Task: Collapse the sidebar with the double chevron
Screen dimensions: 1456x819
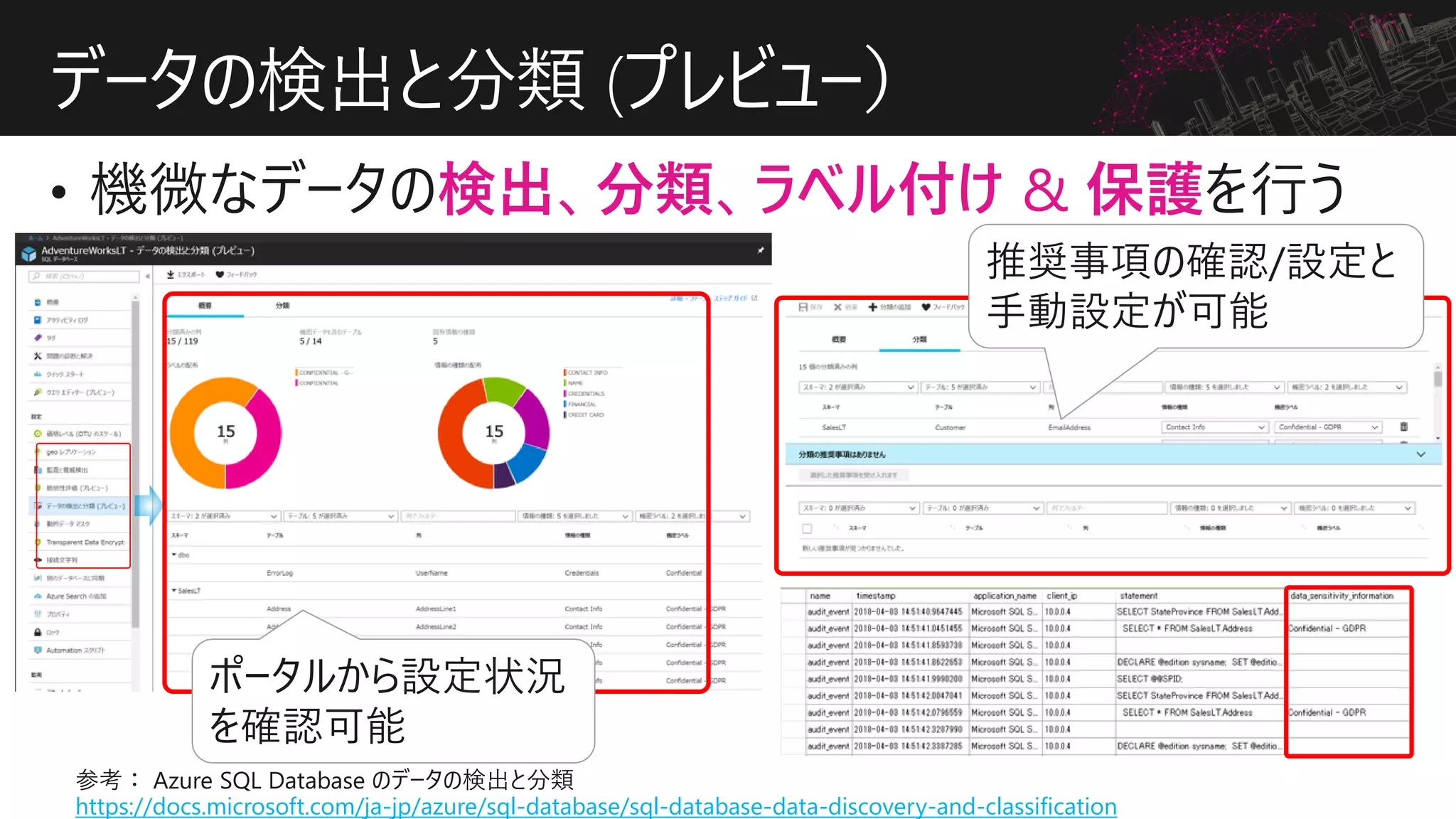Action: pos(148,276)
